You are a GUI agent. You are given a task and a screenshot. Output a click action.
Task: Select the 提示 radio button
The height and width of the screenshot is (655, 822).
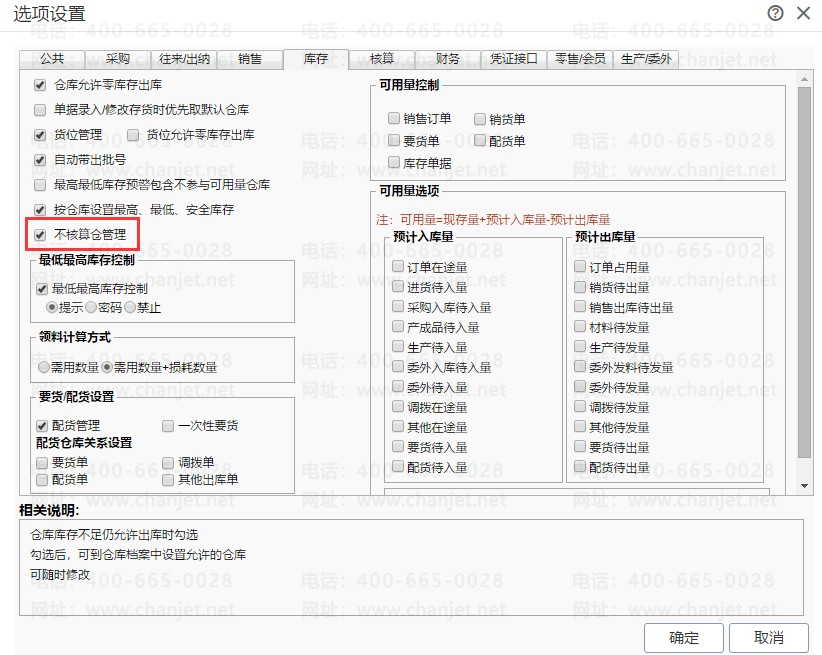[x=51, y=307]
